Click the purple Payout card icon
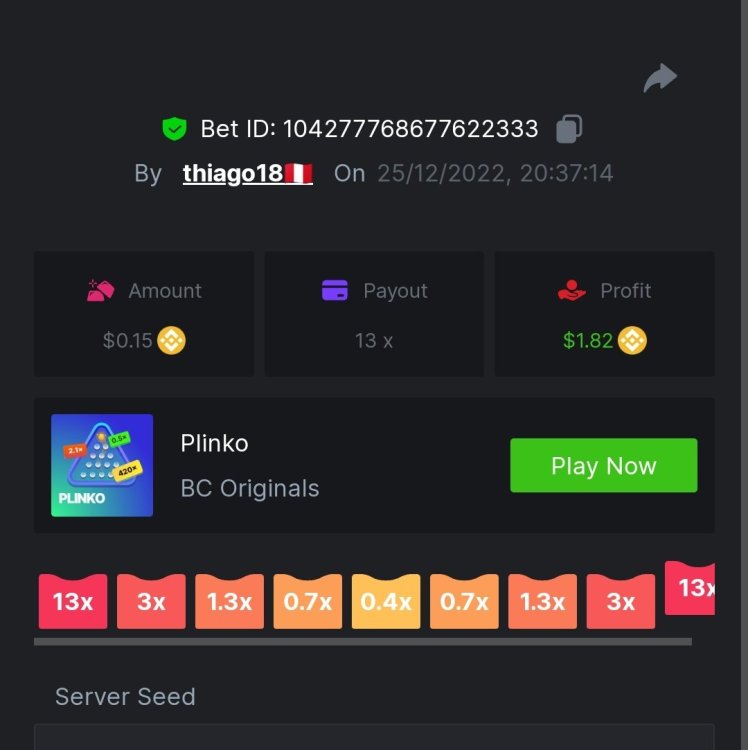 335,290
